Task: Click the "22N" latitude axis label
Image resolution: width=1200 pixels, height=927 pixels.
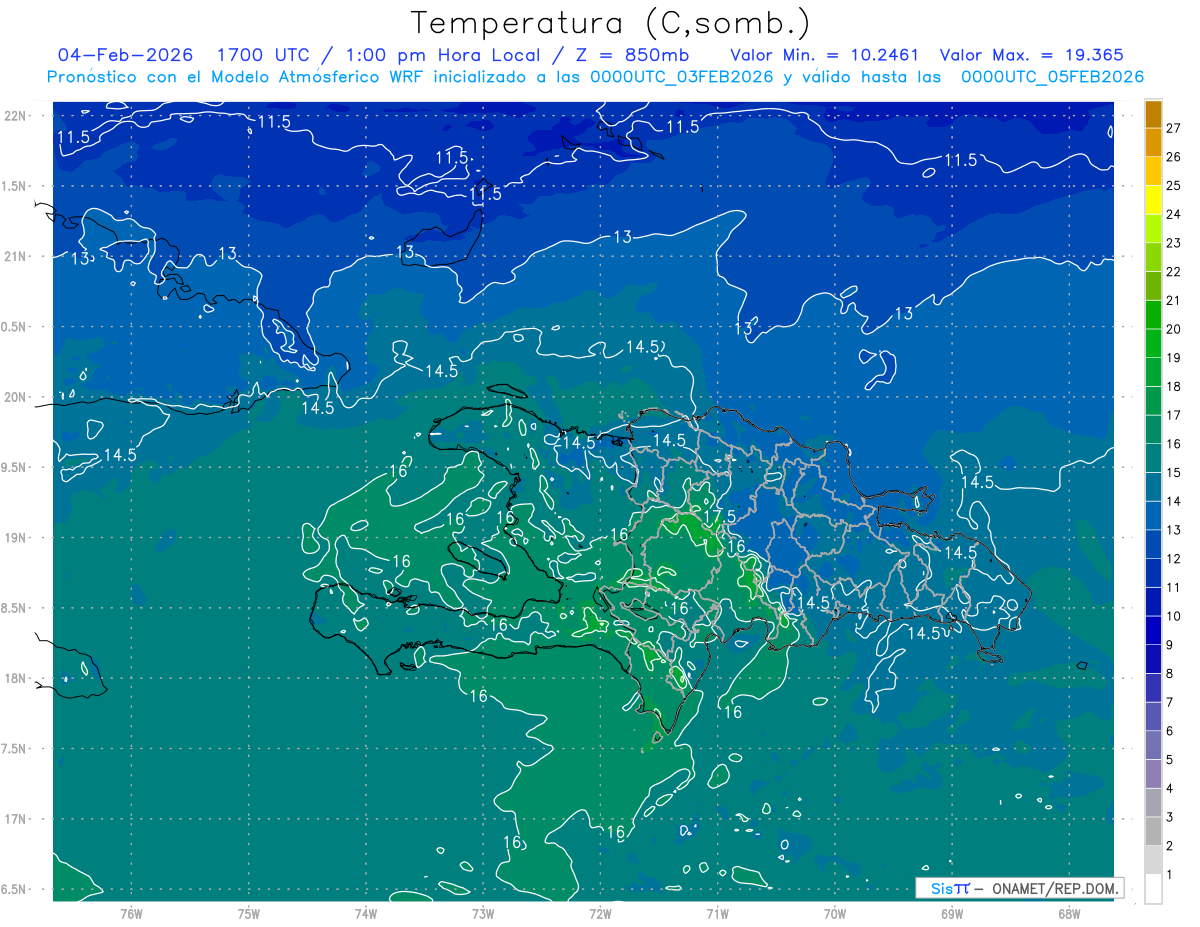Action: point(17,115)
